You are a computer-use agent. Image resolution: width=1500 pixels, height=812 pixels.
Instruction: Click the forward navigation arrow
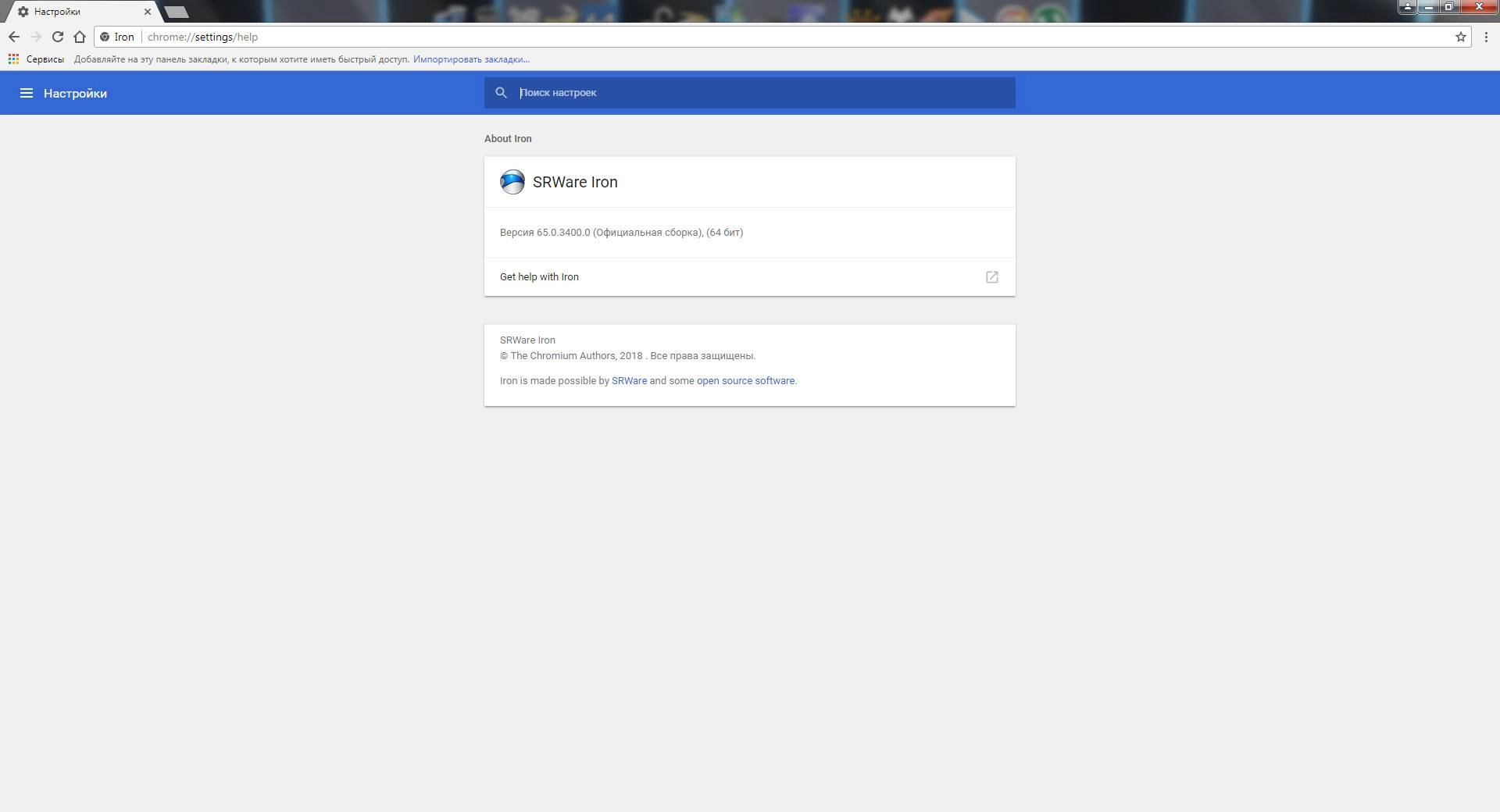coord(36,37)
